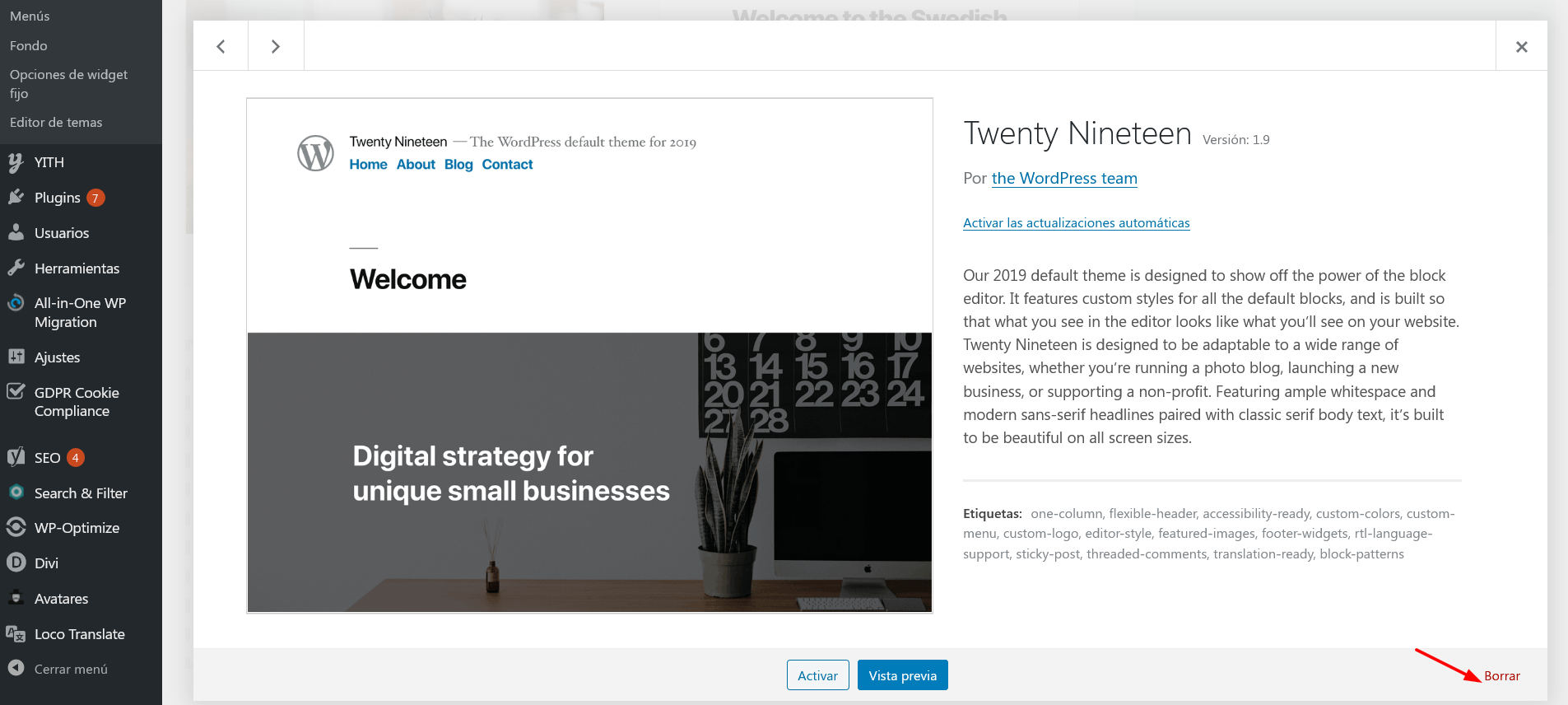Click the Twenty Nineteen theme title heading
Screen dimensions: 1568x705
[x=1077, y=133]
